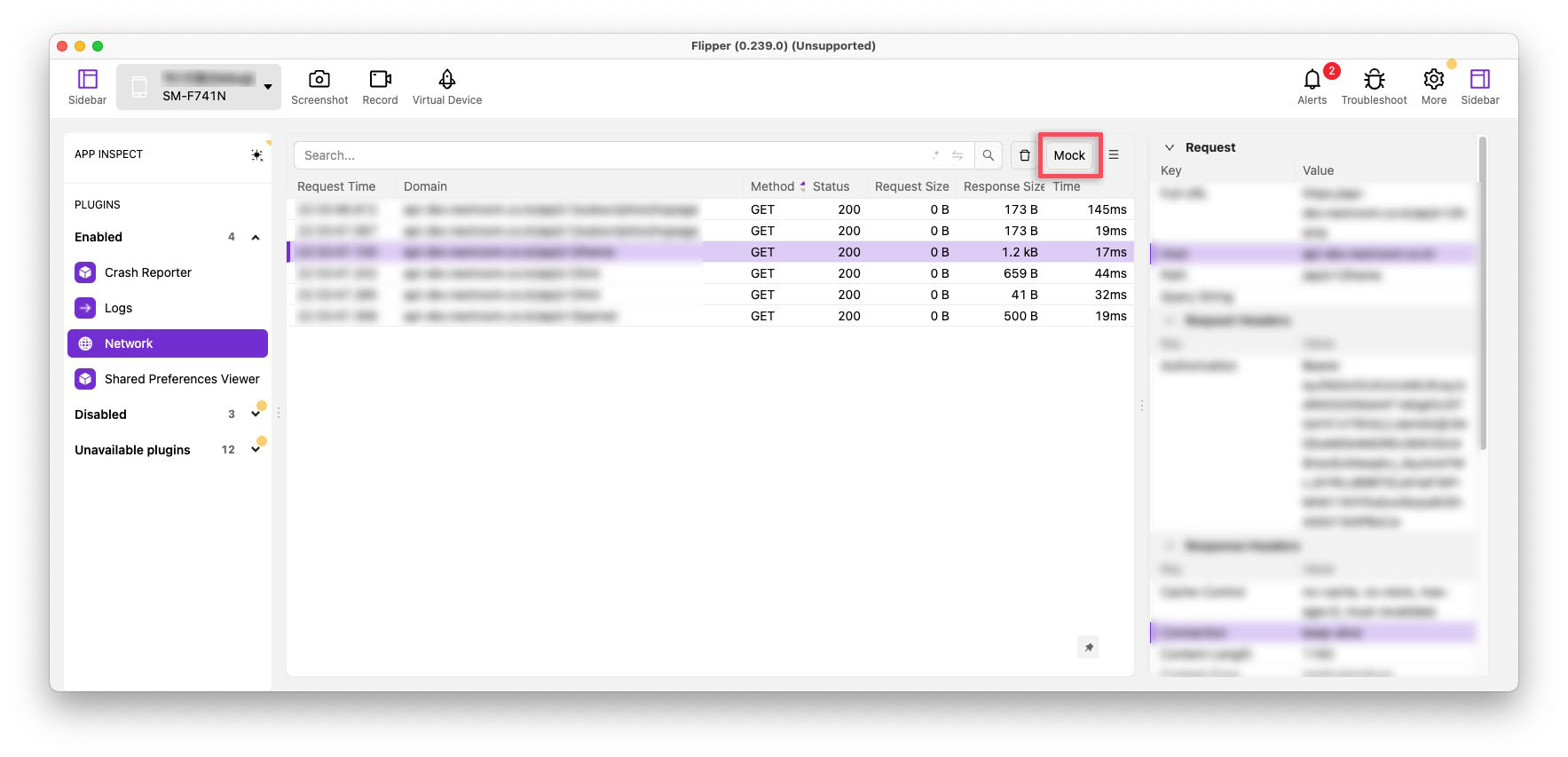The image size is (1568, 757).
Task: Click the 32ms time cell
Action: [x=1110, y=295]
